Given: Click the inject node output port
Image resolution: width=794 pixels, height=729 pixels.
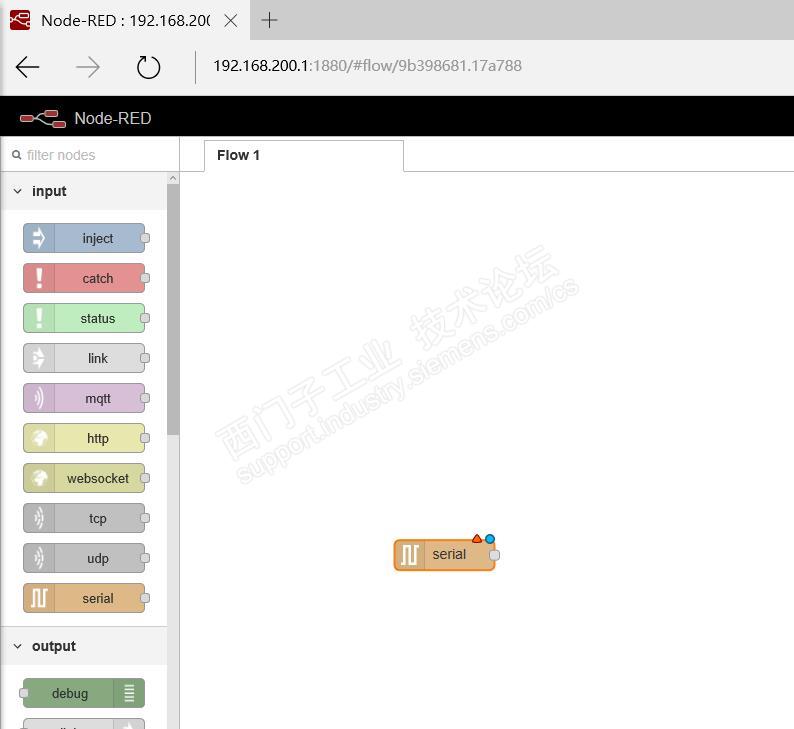Looking at the screenshot, I should pyautogui.click(x=145, y=238).
